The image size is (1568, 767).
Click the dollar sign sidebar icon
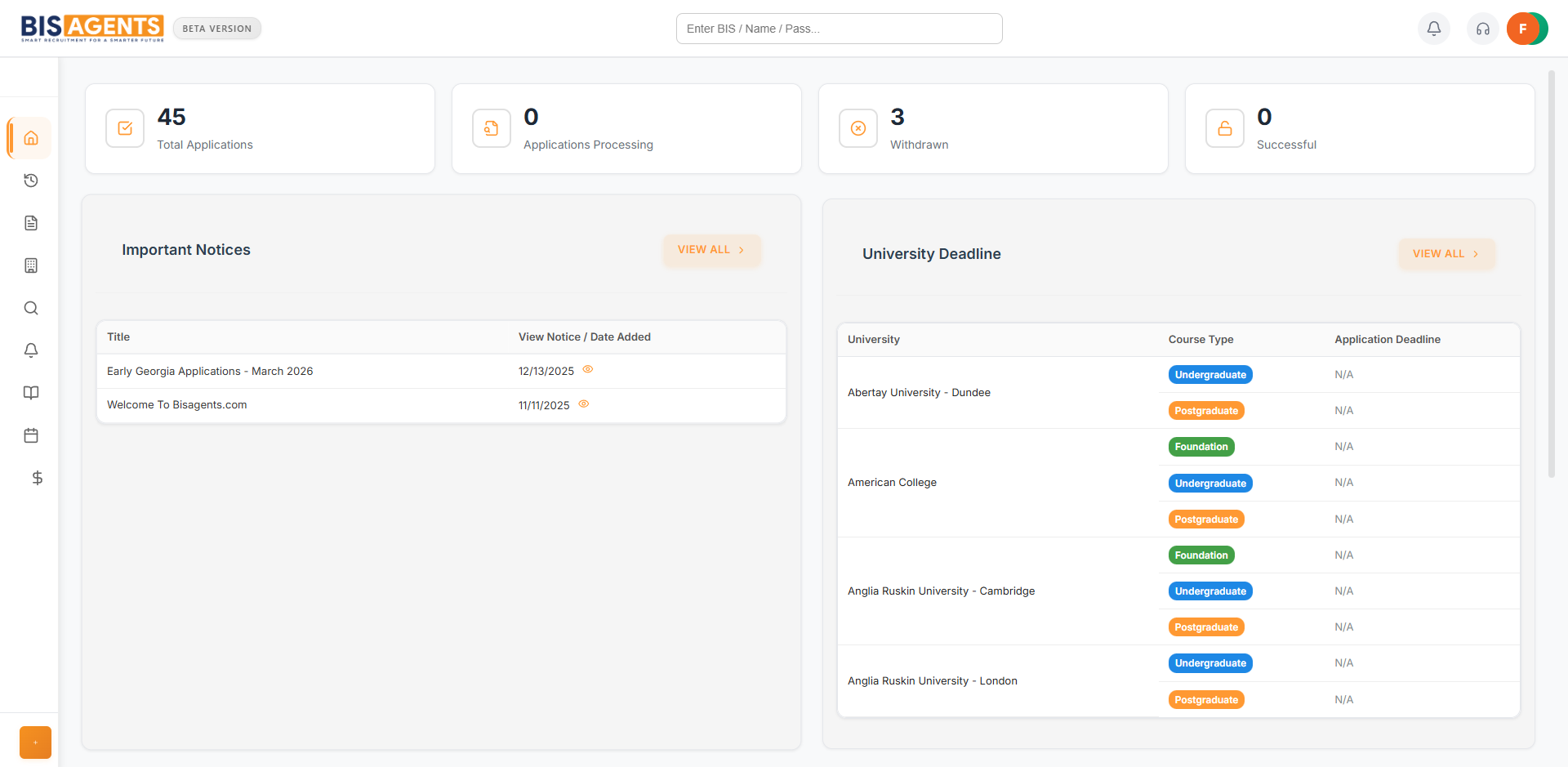click(x=37, y=478)
